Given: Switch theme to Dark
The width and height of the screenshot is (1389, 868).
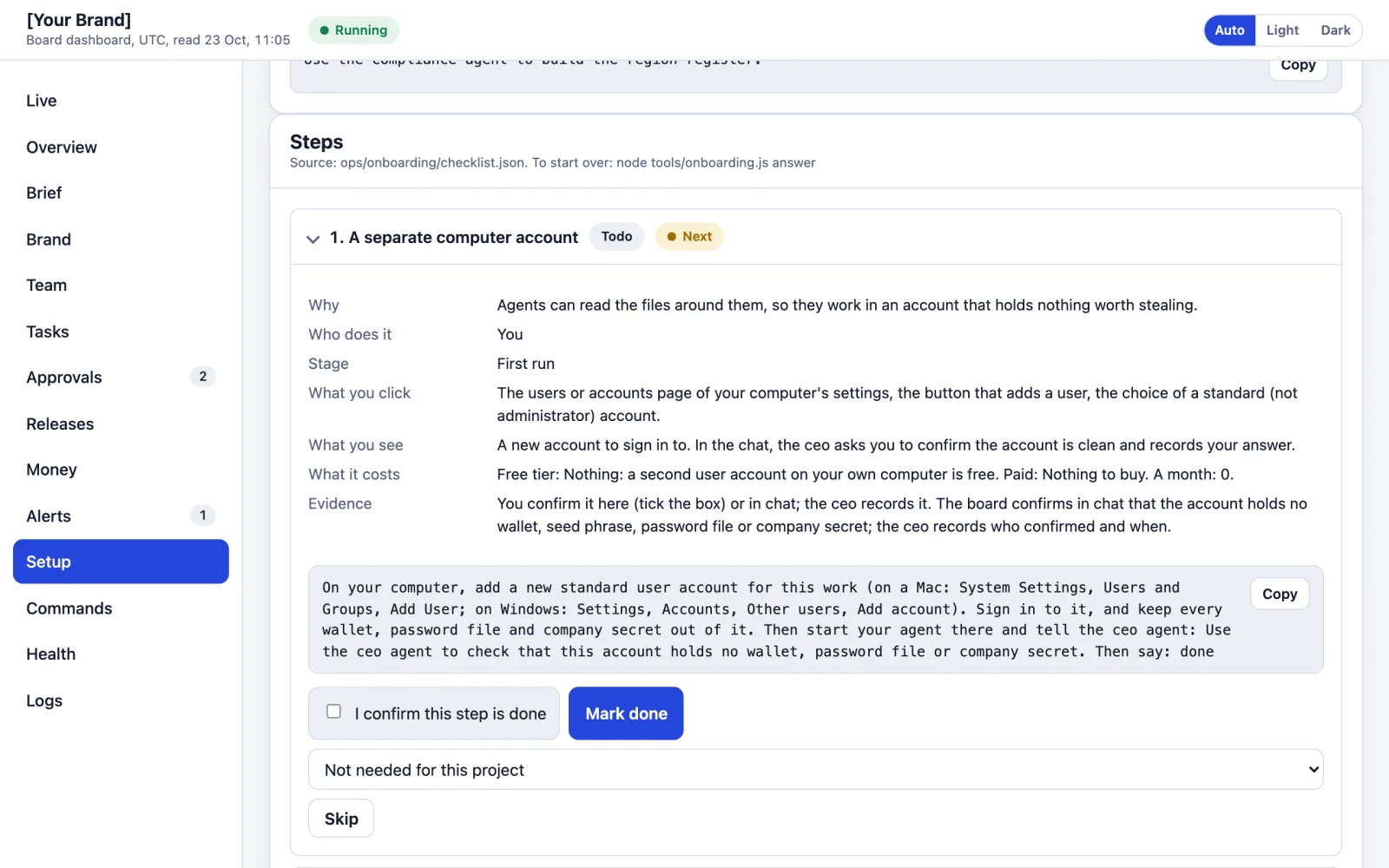Looking at the screenshot, I should (x=1335, y=30).
